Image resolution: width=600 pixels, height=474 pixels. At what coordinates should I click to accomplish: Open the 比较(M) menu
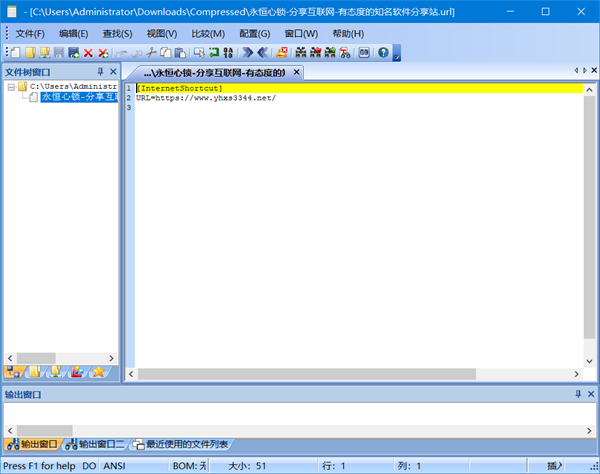point(207,33)
